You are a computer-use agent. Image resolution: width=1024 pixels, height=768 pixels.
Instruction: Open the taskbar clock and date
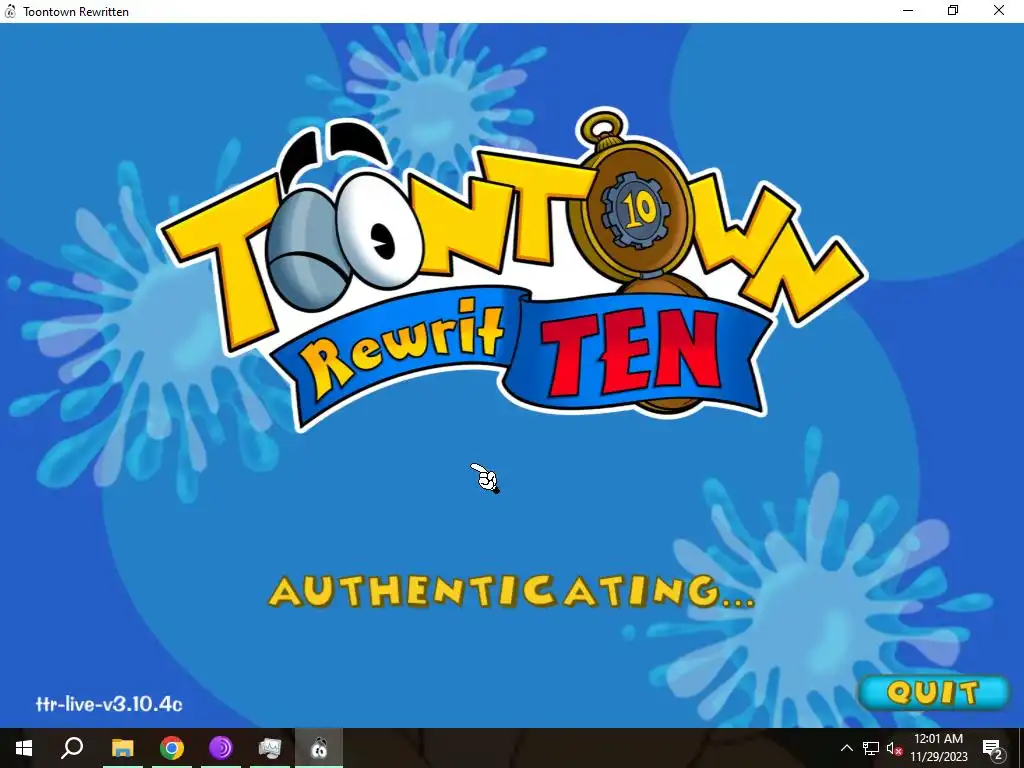(938, 748)
